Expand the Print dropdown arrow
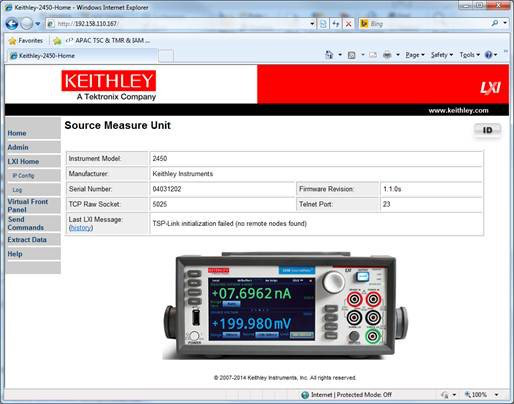Screen dimensions: 514x404 (398, 55)
